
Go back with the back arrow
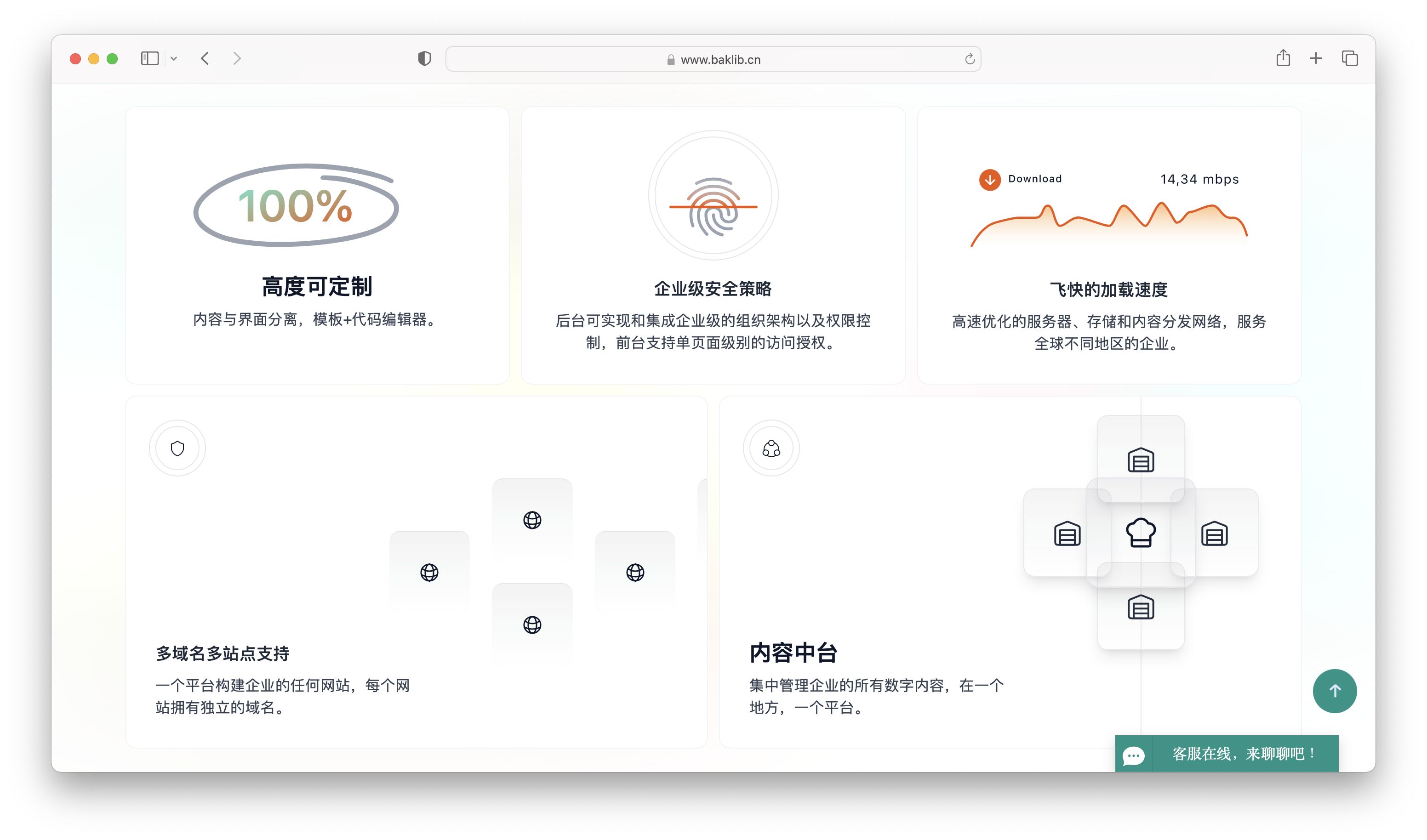(x=205, y=58)
